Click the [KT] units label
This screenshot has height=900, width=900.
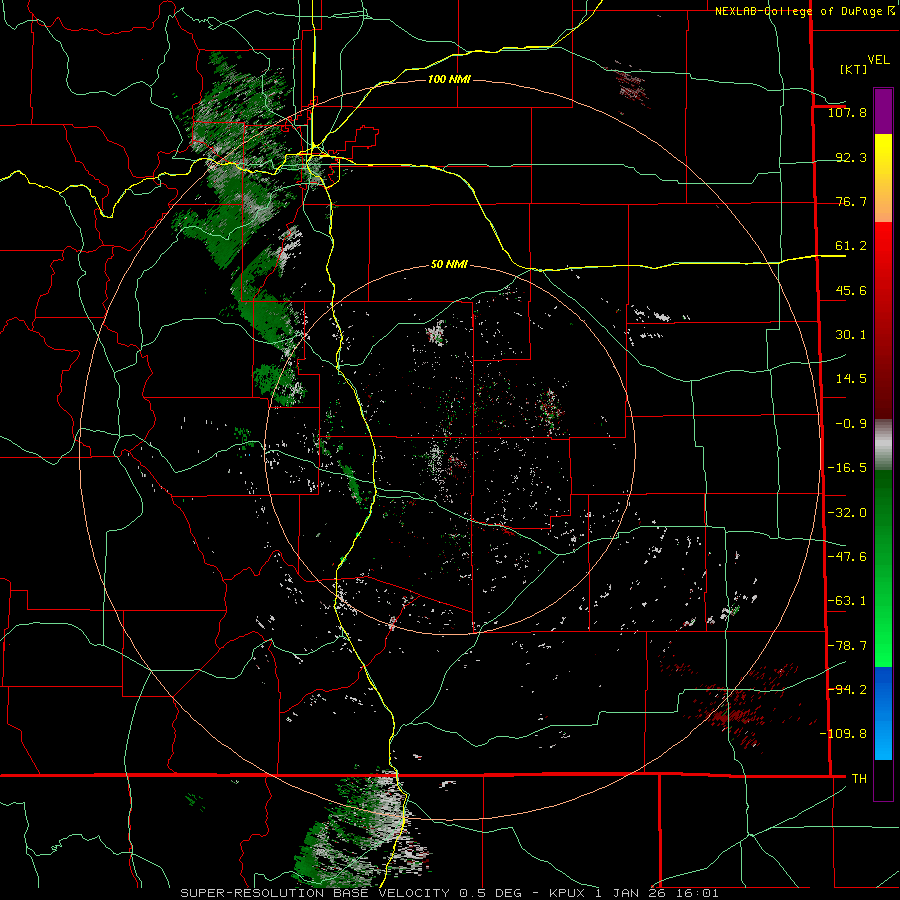point(854,69)
